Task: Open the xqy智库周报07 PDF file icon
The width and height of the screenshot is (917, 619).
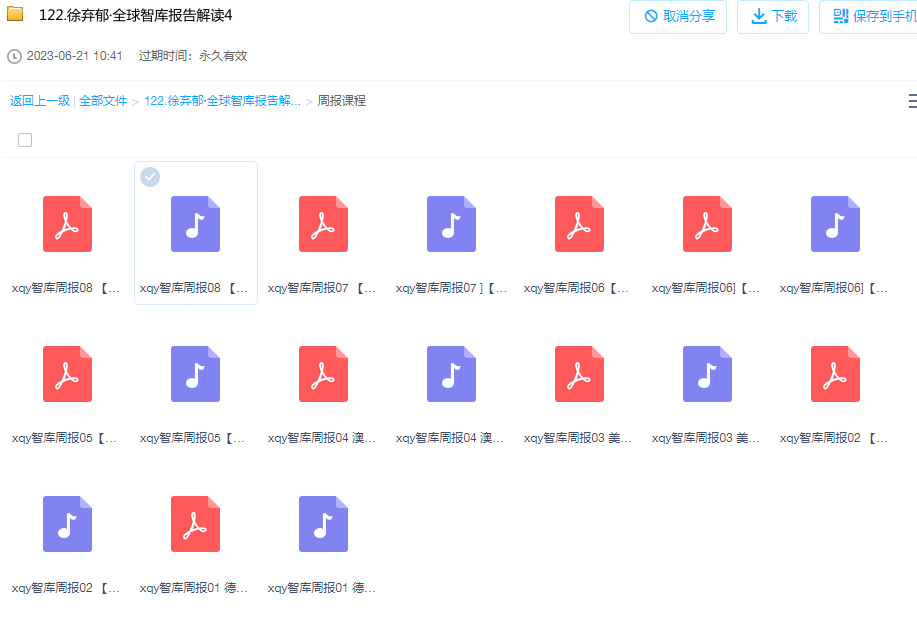Action: point(323,224)
